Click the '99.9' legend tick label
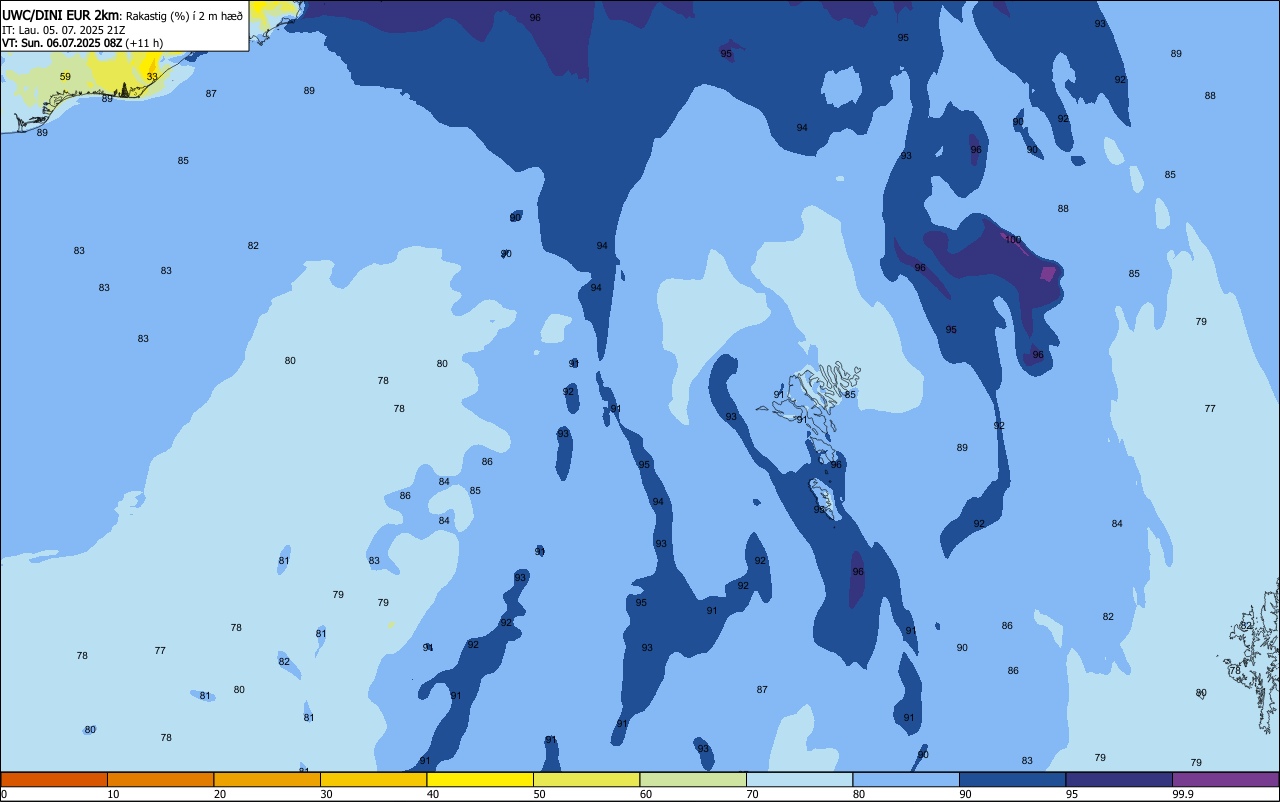Screen dimensions: 1280x802 [x=1183, y=794]
